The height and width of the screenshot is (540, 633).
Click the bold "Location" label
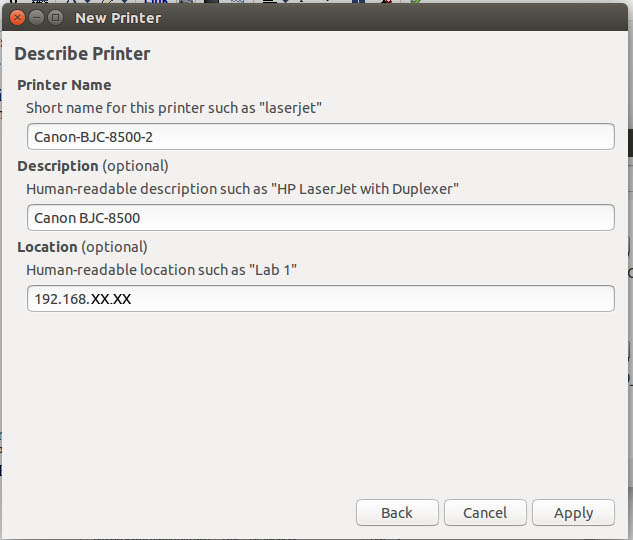click(47, 247)
